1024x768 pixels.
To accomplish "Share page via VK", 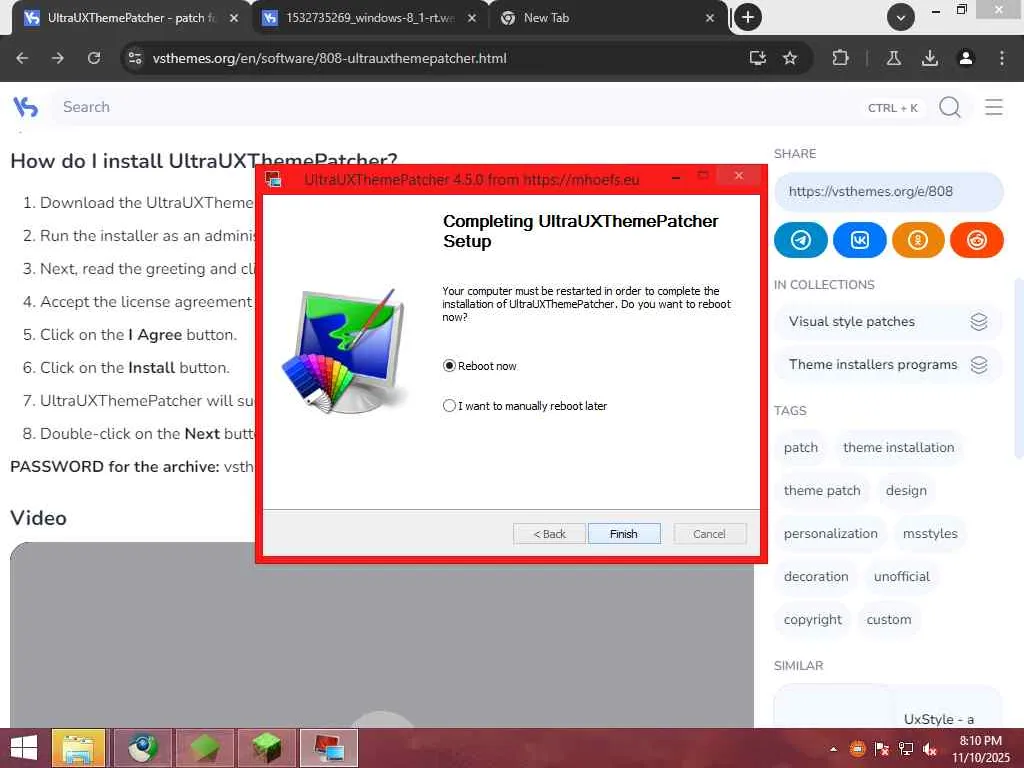I will coord(859,240).
